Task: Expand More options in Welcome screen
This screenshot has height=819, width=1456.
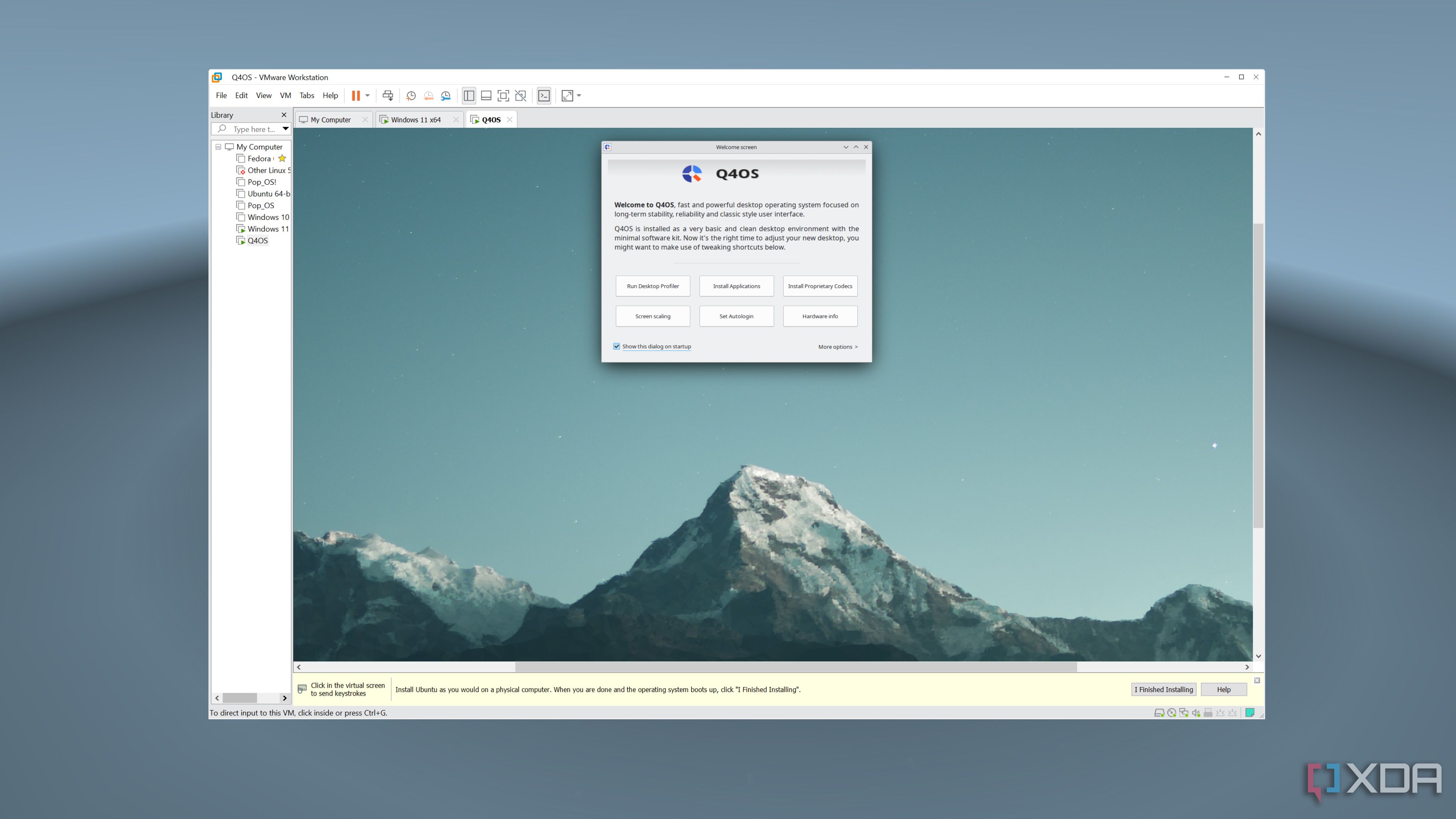Action: (838, 347)
